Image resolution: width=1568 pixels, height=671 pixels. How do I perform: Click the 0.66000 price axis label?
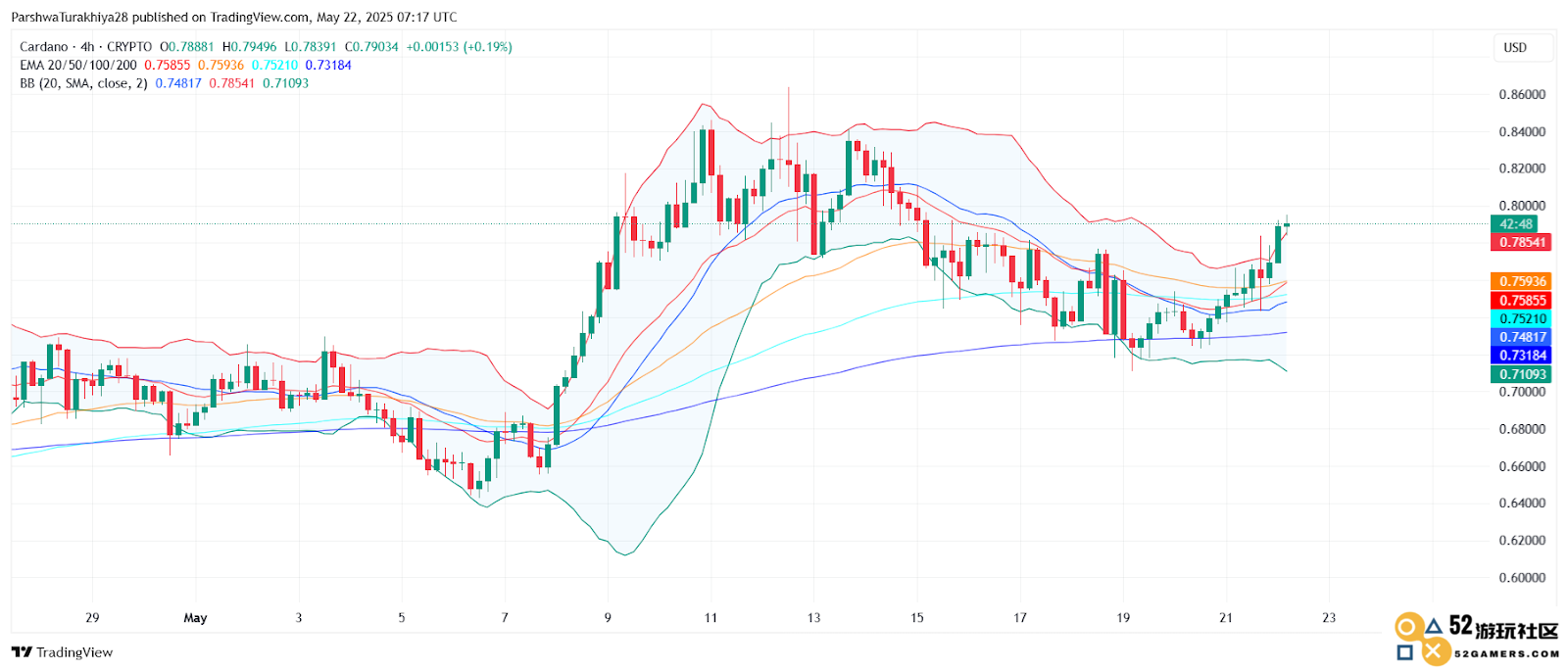pos(1522,466)
